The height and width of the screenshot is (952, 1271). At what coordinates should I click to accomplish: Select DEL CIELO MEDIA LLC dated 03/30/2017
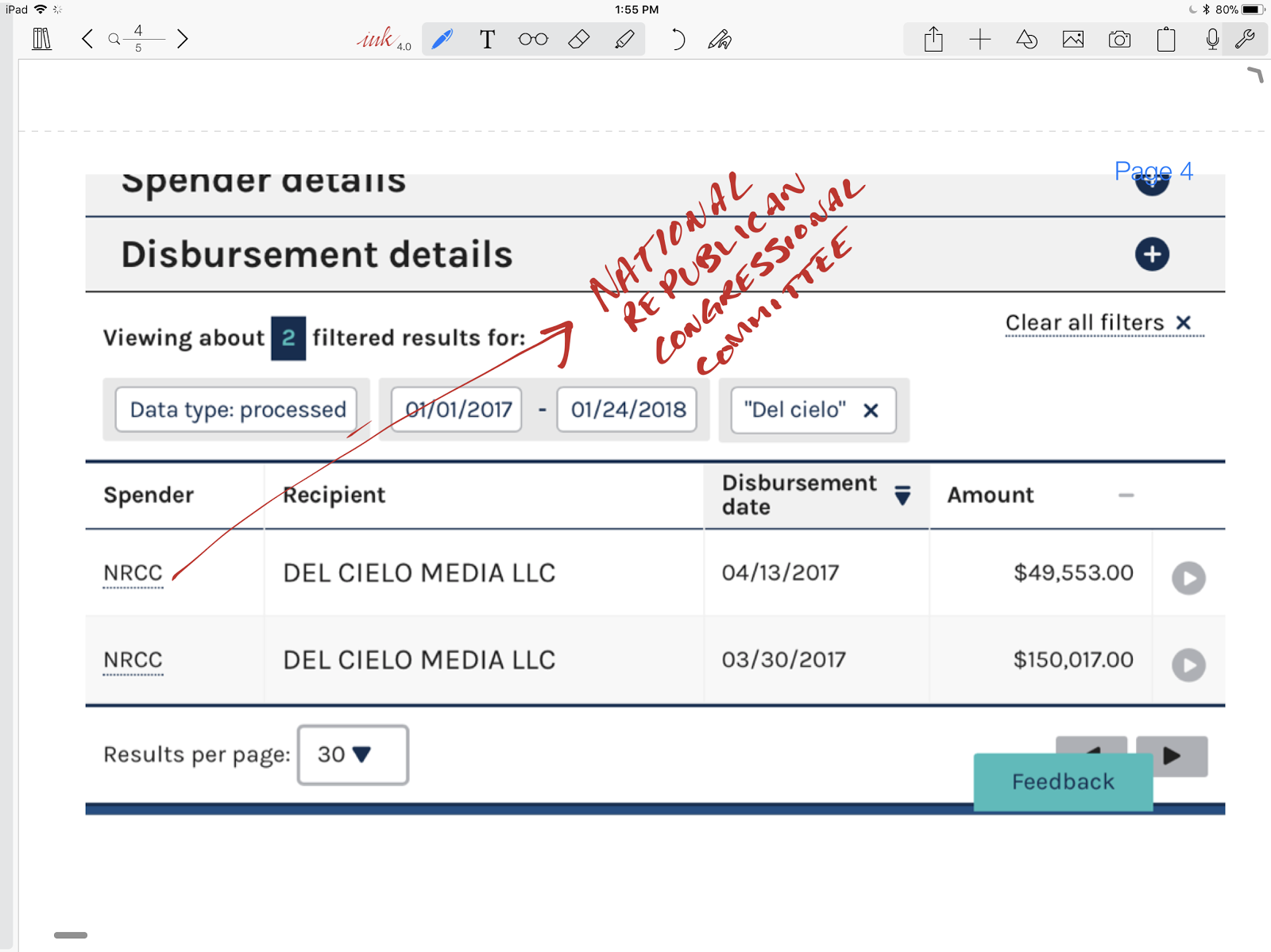[x=419, y=661]
